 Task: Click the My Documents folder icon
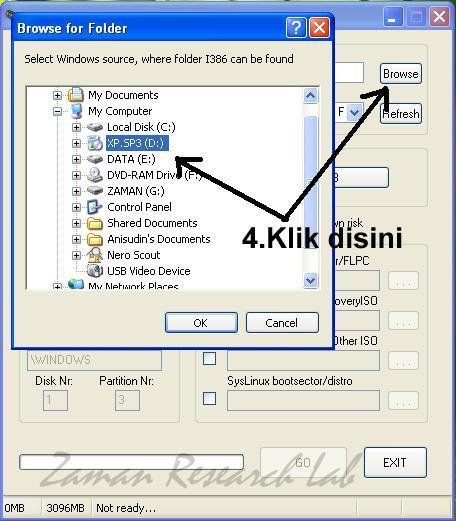pyautogui.click(x=76, y=95)
